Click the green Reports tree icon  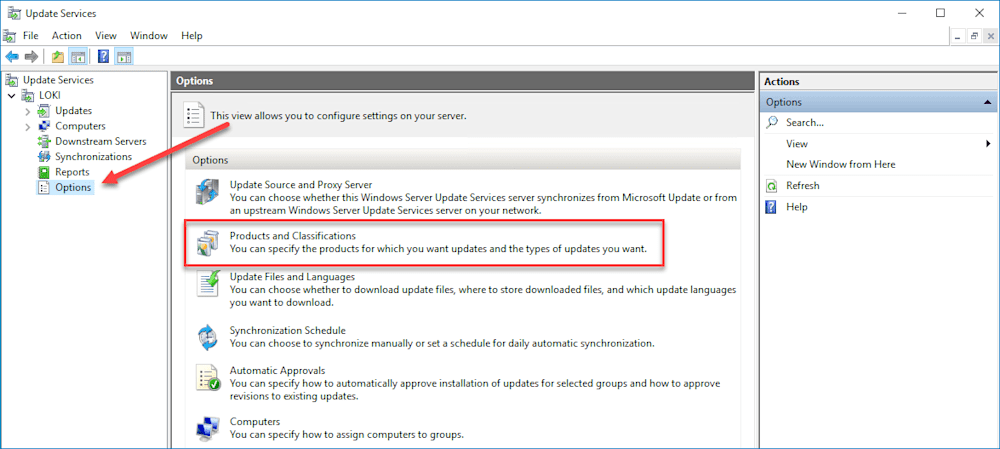pyautogui.click(x=43, y=172)
